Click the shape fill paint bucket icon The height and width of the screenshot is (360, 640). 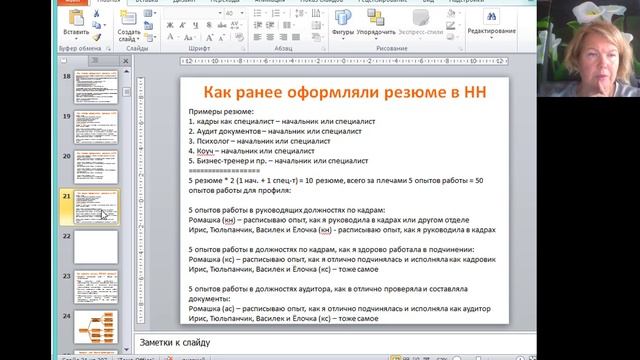(451, 13)
